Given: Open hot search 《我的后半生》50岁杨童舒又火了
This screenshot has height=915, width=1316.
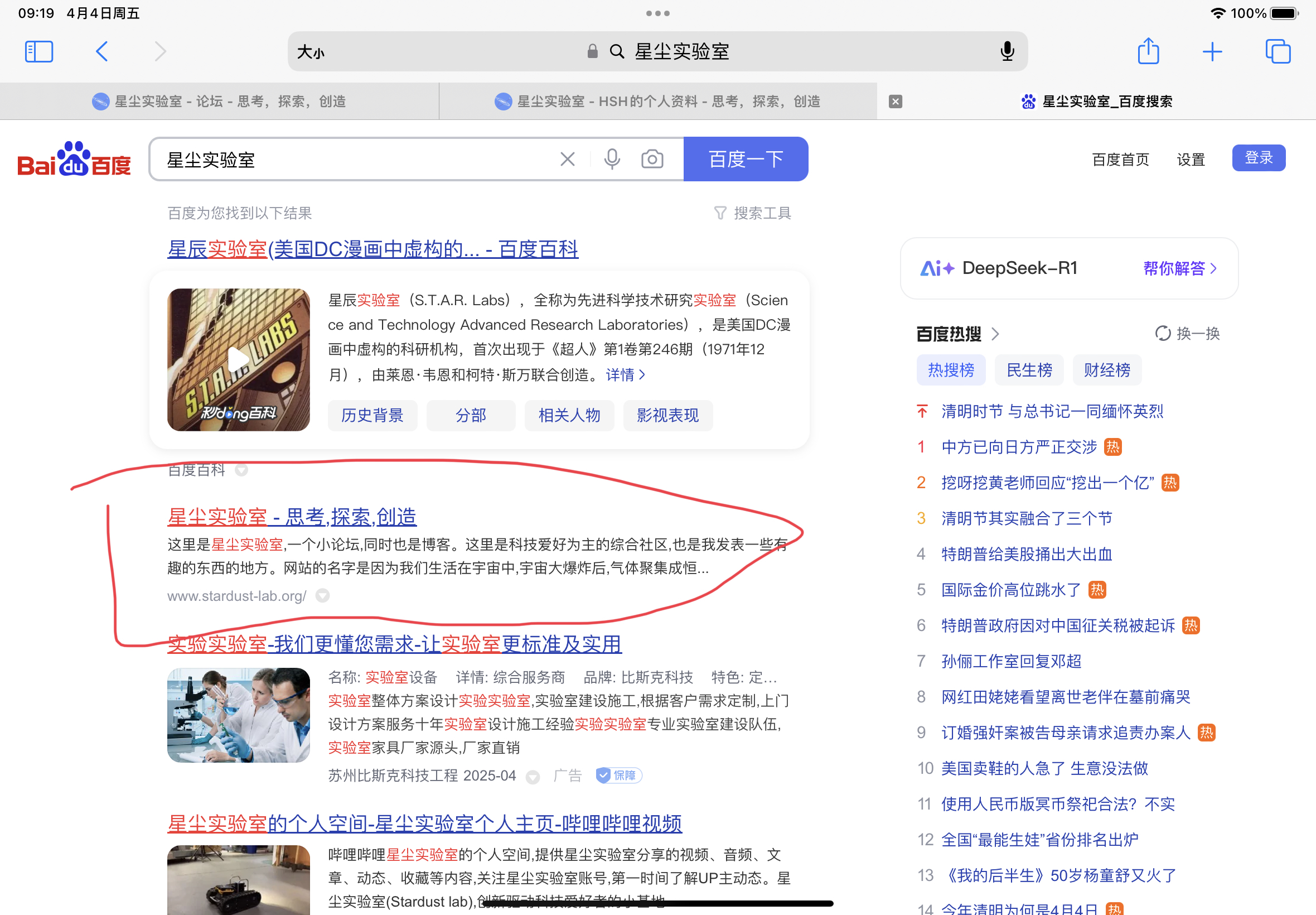Looking at the screenshot, I should (x=1059, y=875).
